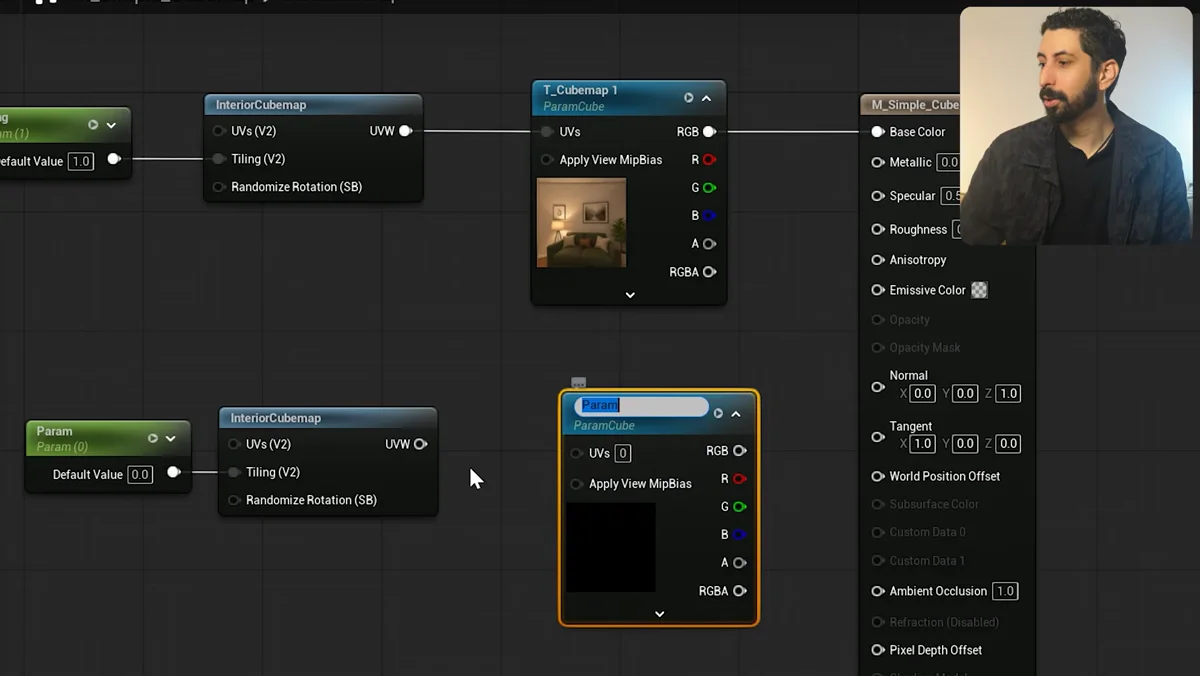Expand bottom chevron of T_Cubemap 1 node
The width and height of the screenshot is (1200, 676).
(x=630, y=295)
